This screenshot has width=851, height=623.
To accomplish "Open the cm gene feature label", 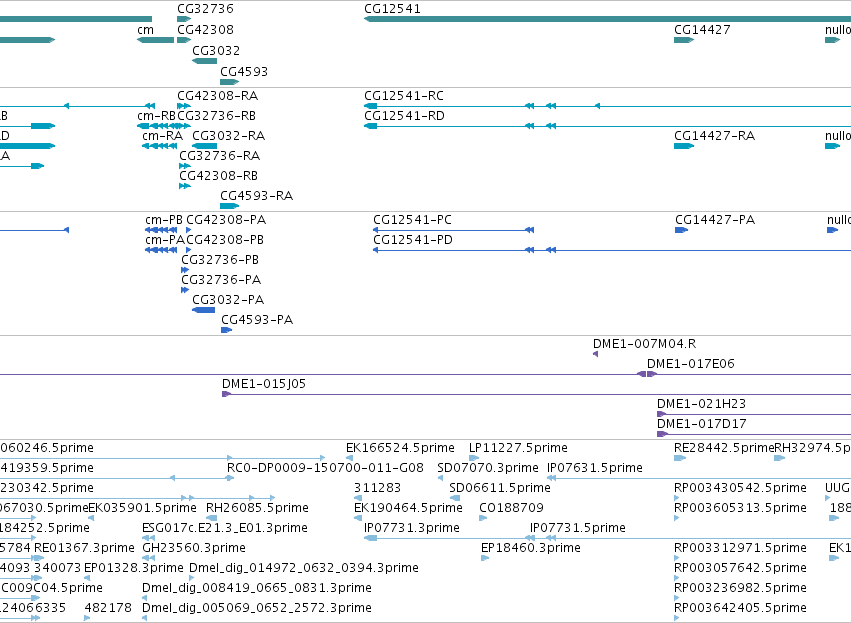I will pyautogui.click(x=145, y=30).
